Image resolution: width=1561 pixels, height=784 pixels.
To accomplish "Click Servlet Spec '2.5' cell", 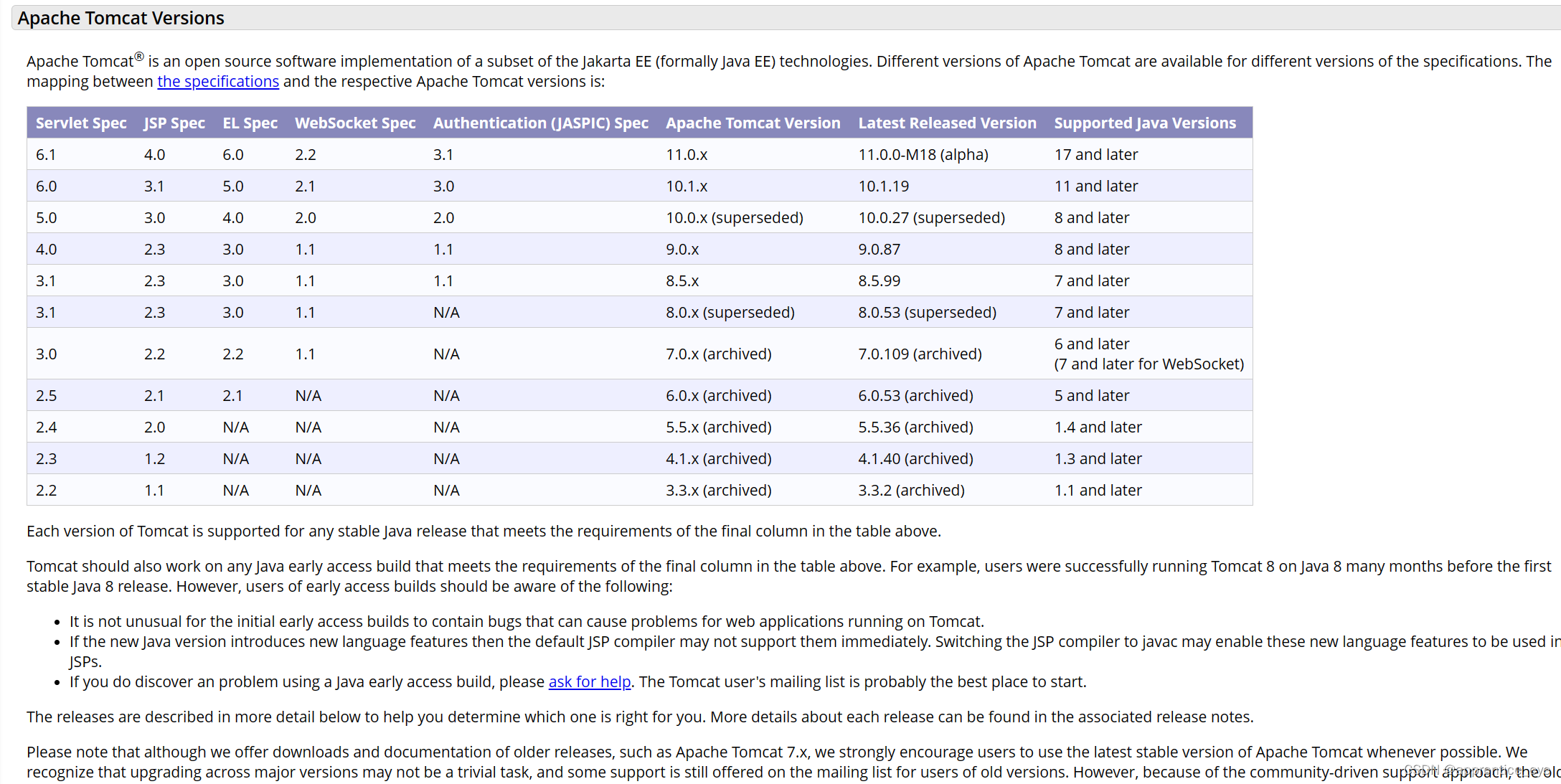I will [46, 396].
